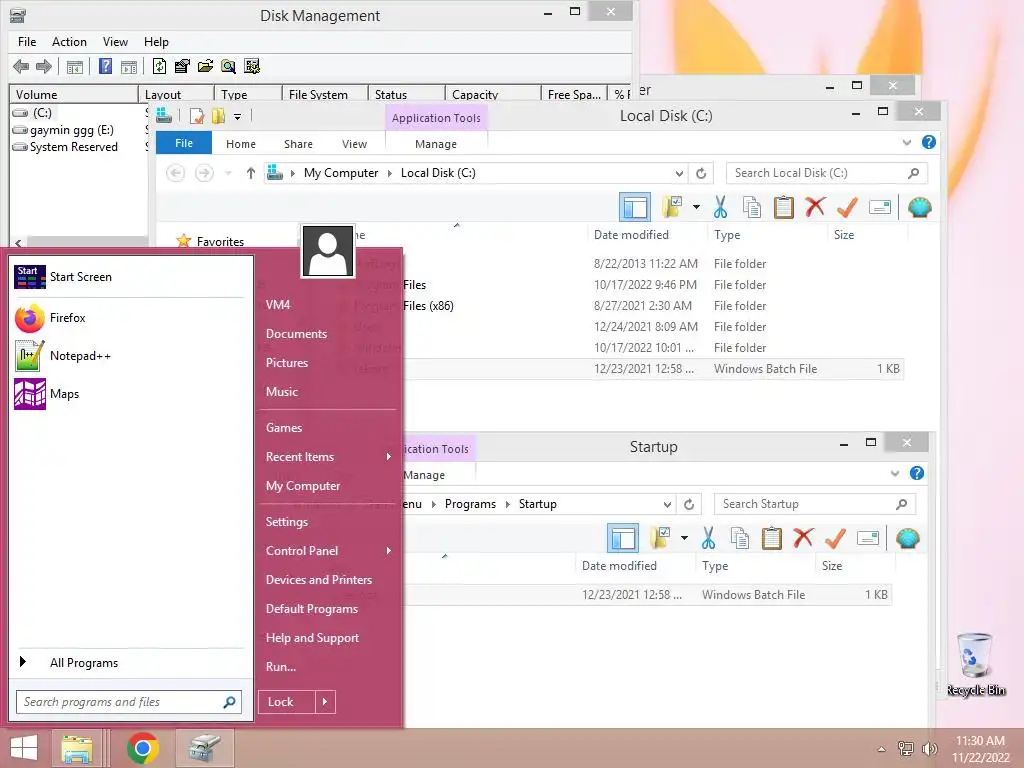Open Properties icon in Disk Management toolbar
Viewport: 1024px width, 768px height.
coord(182,66)
